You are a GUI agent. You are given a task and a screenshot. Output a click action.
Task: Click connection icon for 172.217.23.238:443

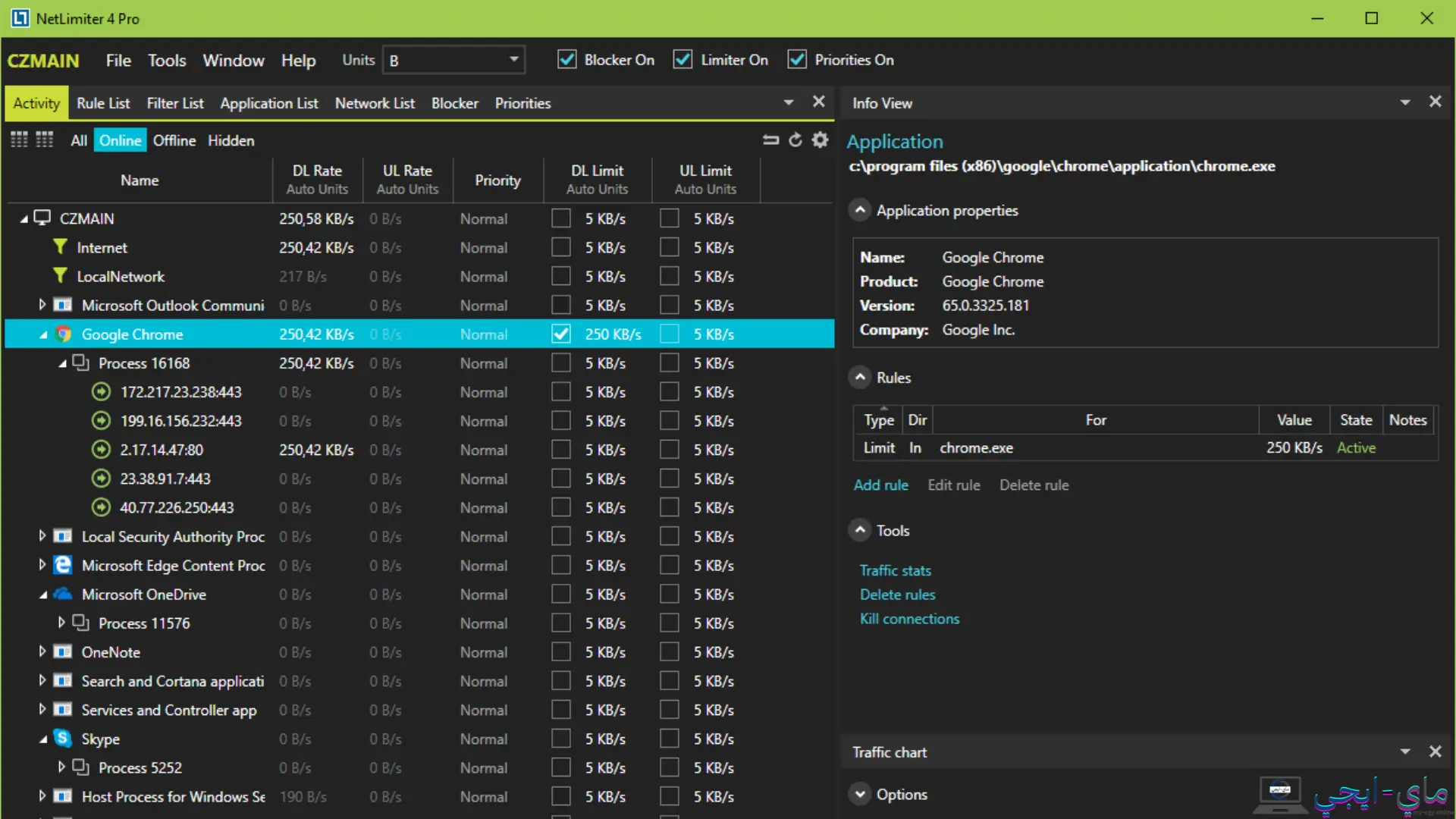pyautogui.click(x=101, y=392)
